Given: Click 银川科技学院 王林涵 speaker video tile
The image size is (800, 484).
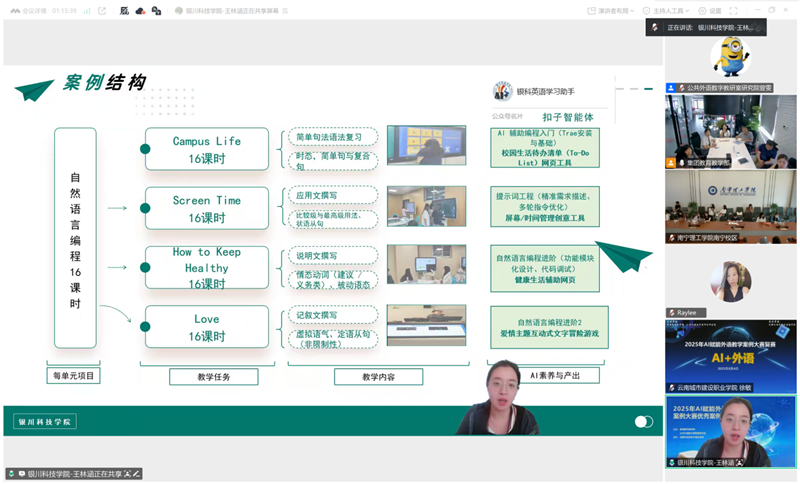Looking at the screenshot, I should tap(731, 432).
